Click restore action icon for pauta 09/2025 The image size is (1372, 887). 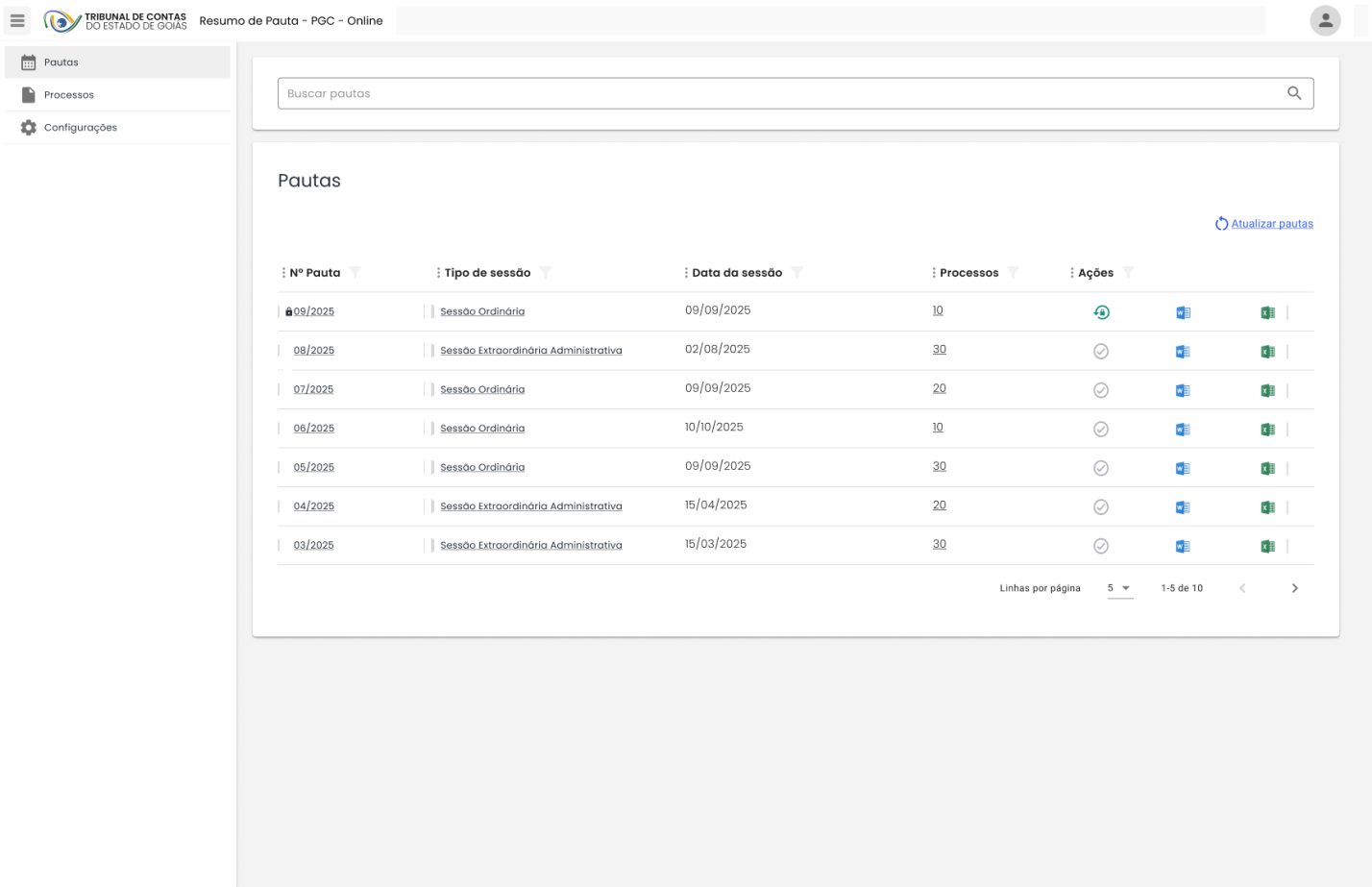[1101, 312]
